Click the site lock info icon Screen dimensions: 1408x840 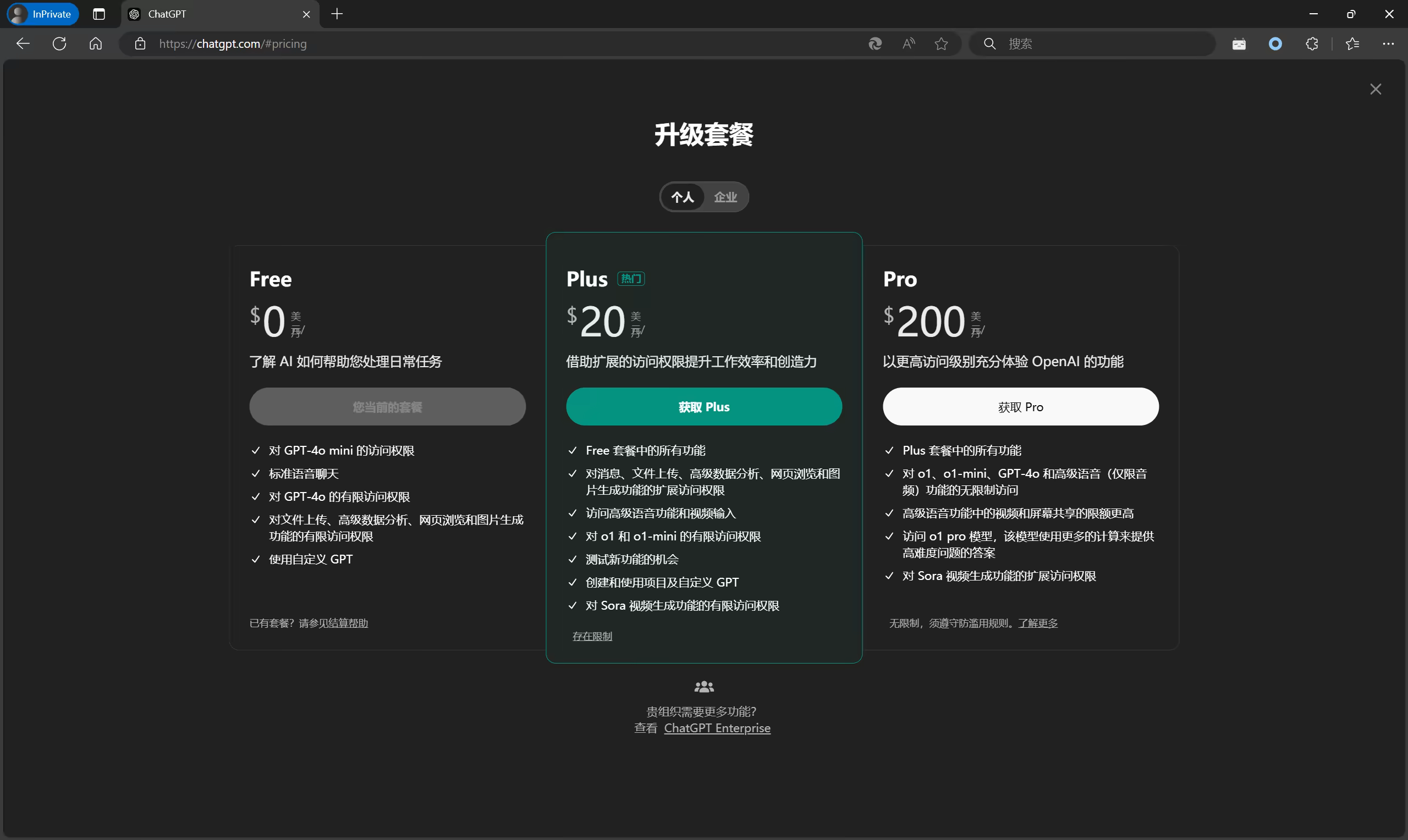click(x=140, y=43)
